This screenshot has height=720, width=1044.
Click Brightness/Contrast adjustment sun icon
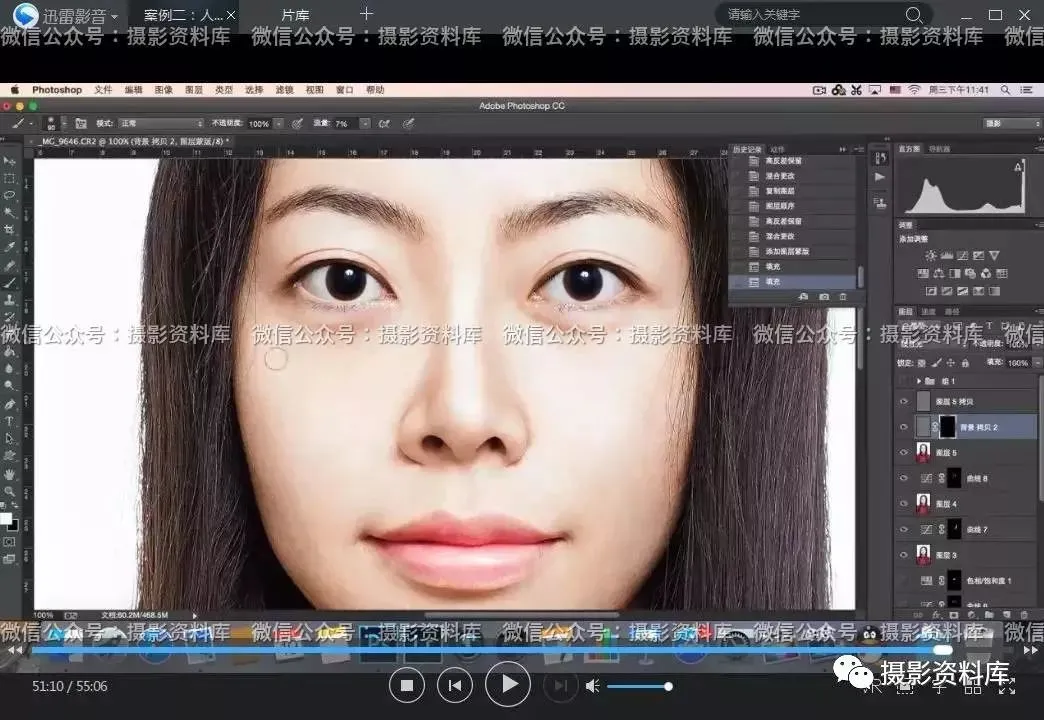tap(931, 255)
